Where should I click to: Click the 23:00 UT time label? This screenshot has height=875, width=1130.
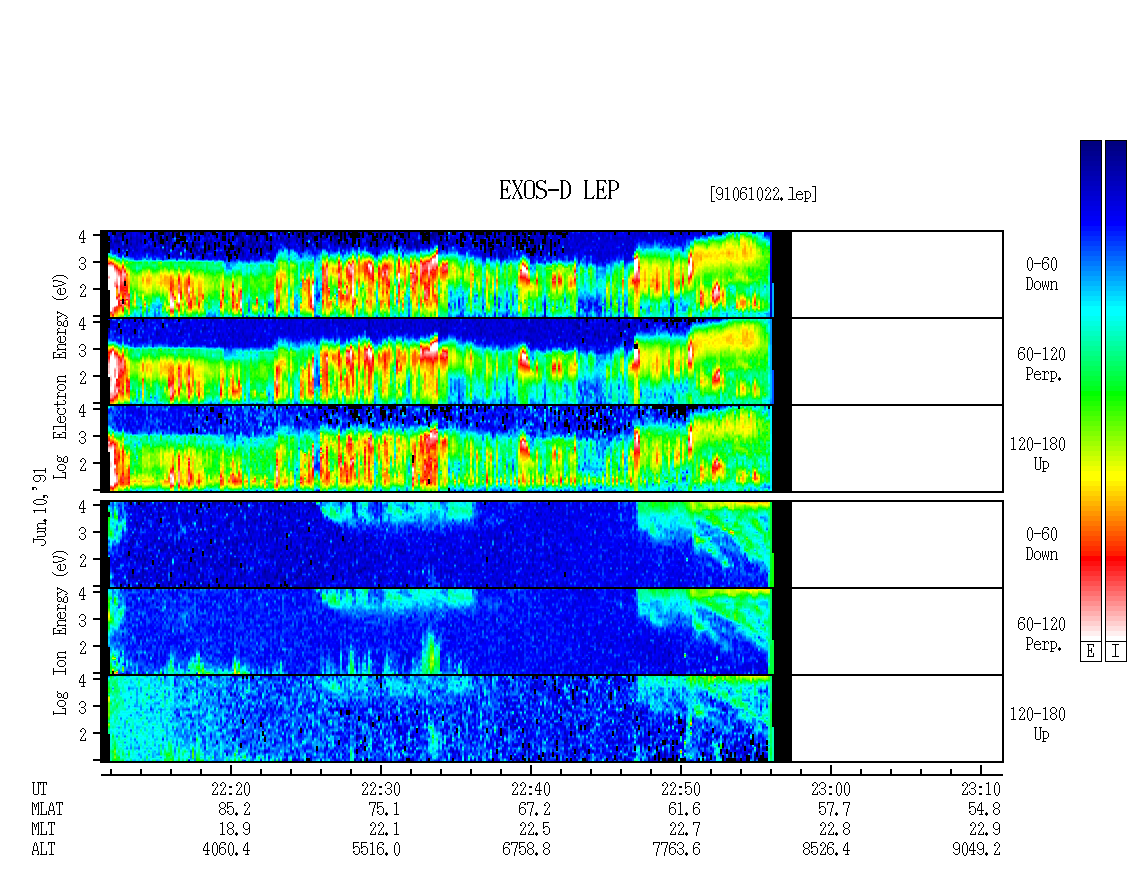click(x=831, y=789)
